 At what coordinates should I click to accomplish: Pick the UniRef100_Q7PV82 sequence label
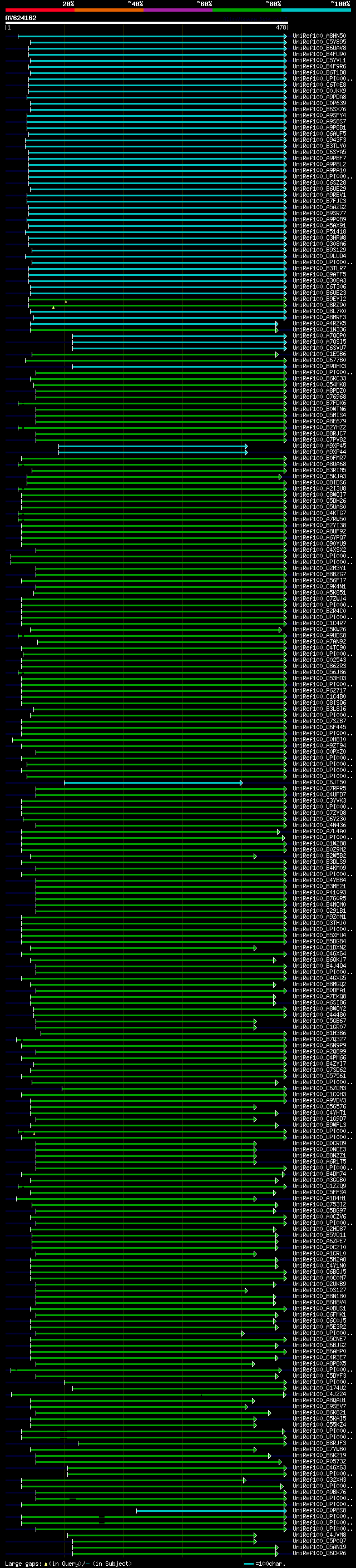click(319, 440)
